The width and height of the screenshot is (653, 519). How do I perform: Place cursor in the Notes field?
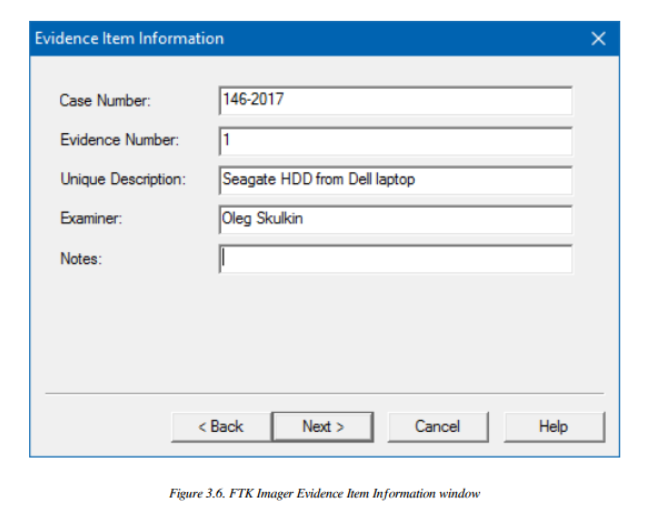[395, 259]
